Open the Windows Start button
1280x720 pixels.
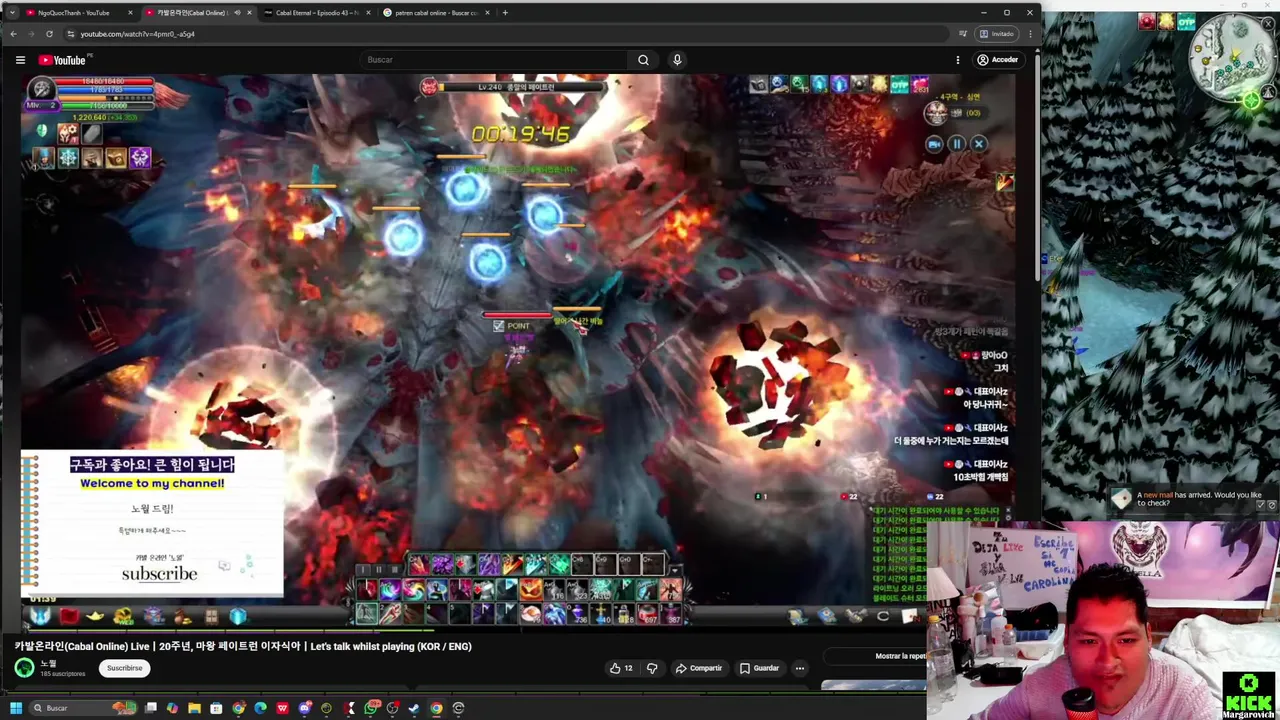point(16,708)
